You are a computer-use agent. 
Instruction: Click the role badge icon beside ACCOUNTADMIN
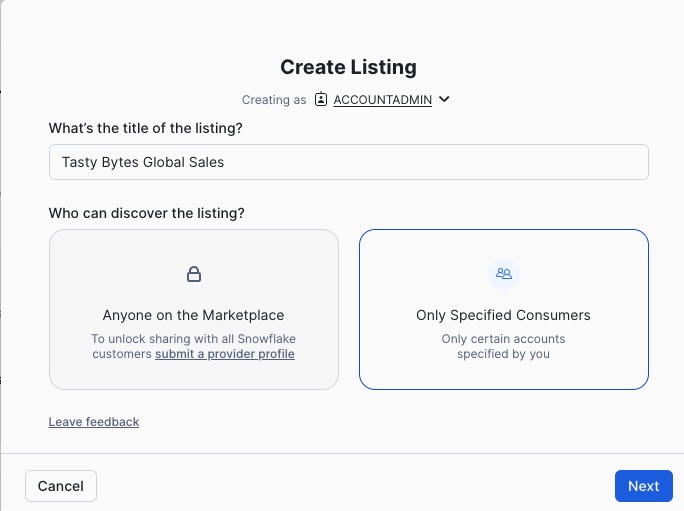pyautogui.click(x=321, y=99)
